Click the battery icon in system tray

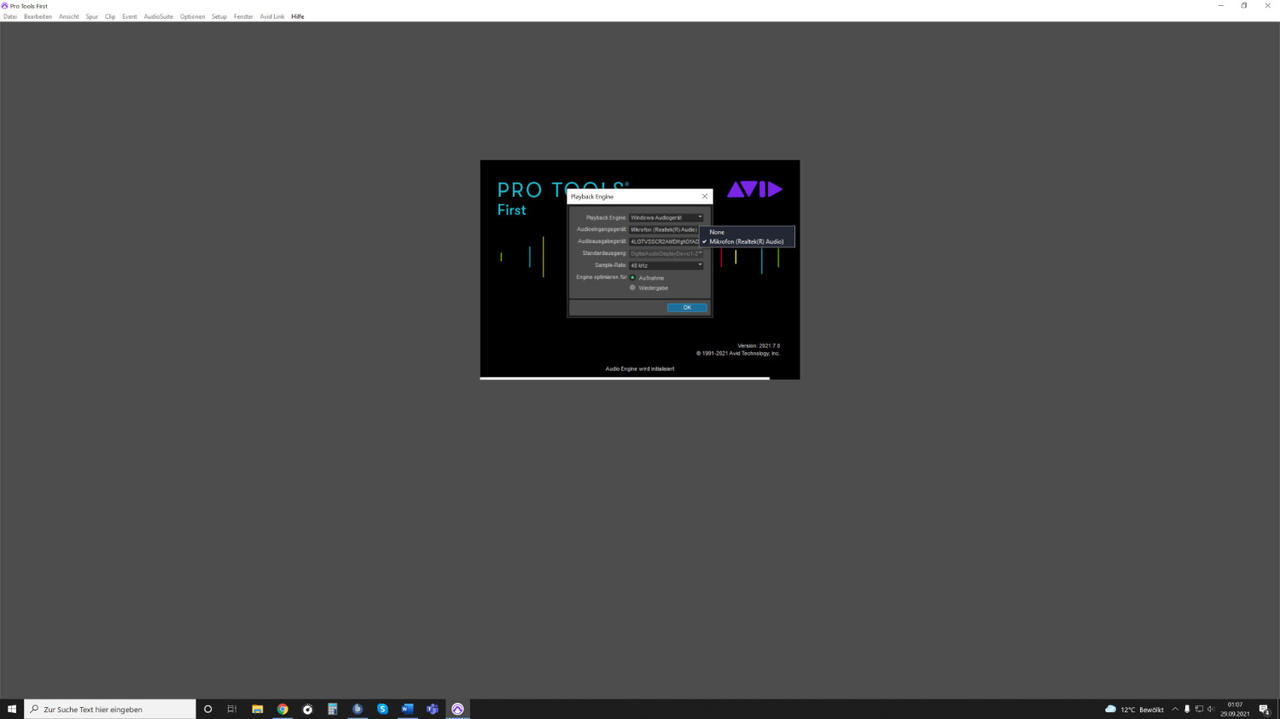(1187, 709)
